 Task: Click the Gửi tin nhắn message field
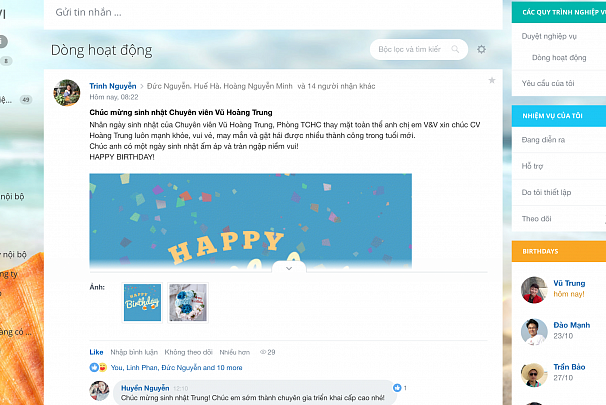pyautogui.click(x=273, y=13)
